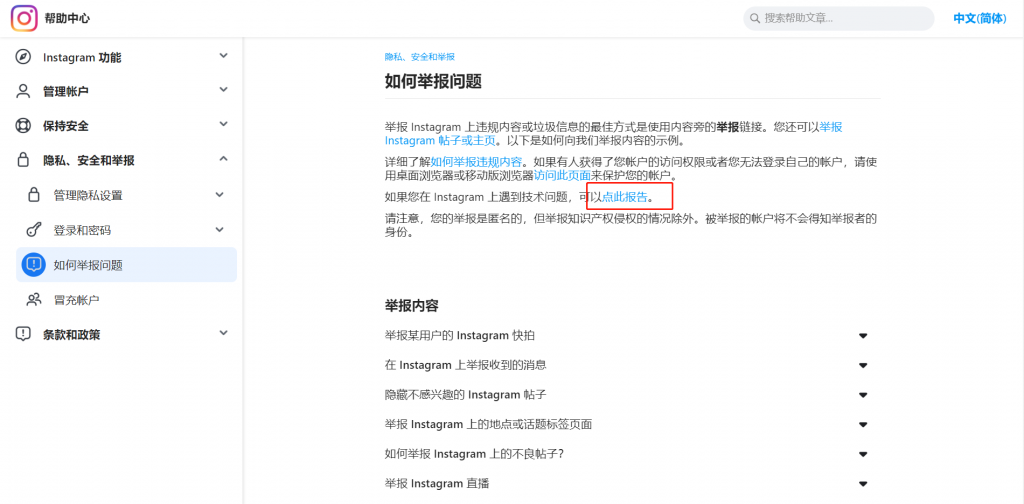1024x504 pixels.
Task: Click the magnifier icon in the search box
Action: pos(755,18)
